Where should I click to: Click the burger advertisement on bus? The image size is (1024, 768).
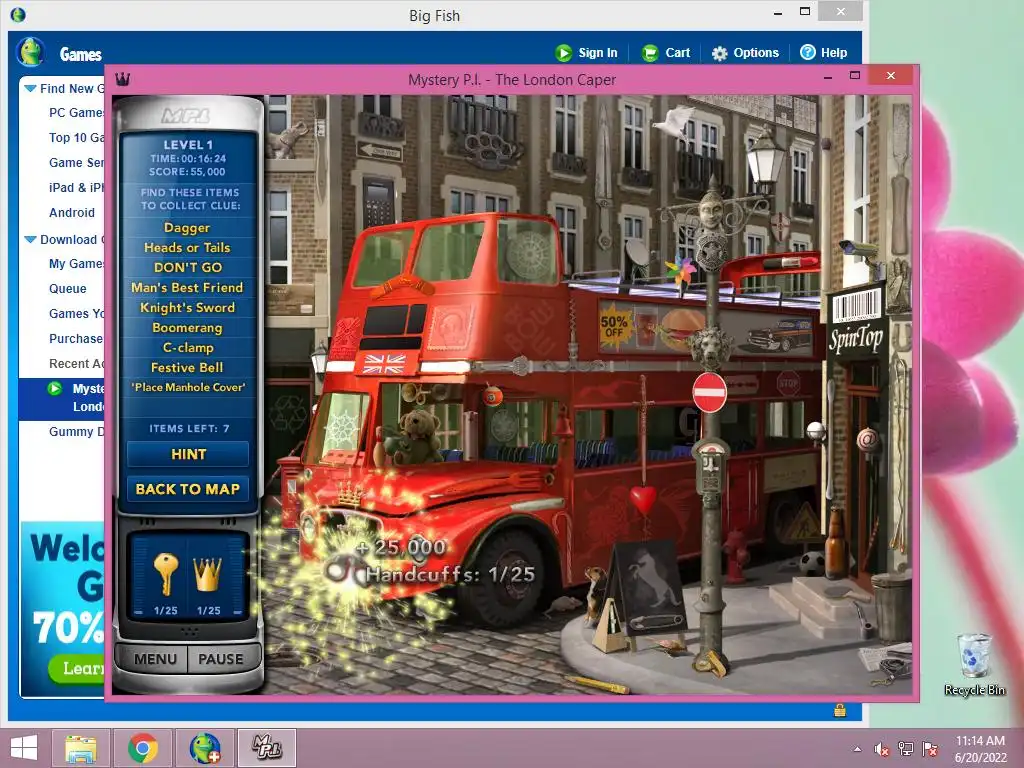pos(680,328)
